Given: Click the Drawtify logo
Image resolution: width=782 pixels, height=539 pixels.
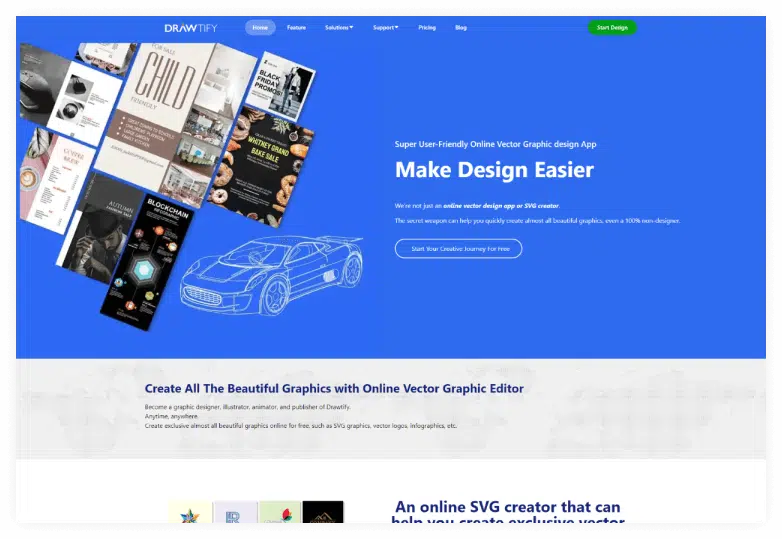Looking at the screenshot, I should (x=191, y=28).
